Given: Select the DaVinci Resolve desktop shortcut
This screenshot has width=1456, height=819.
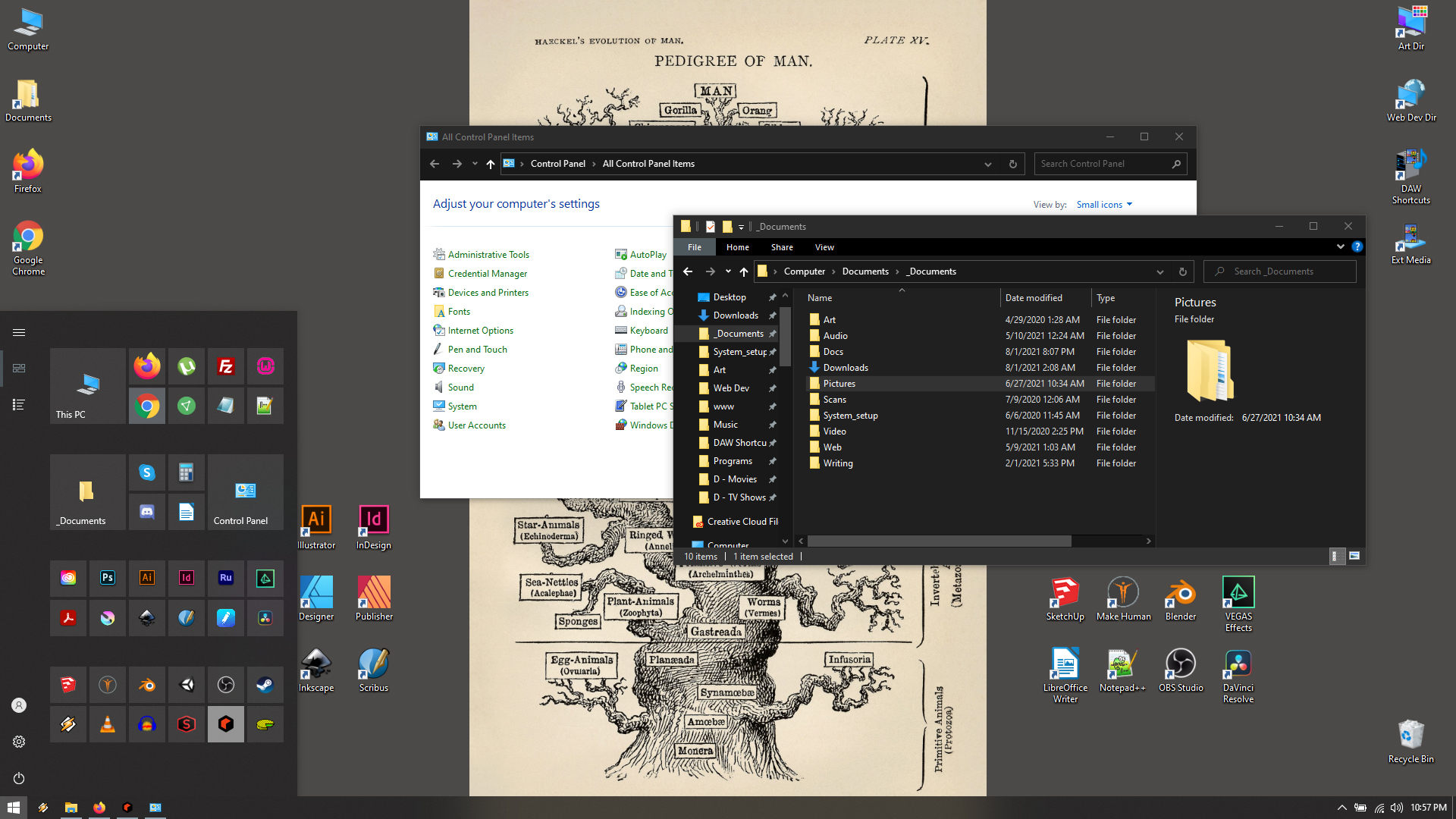Looking at the screenshot, I should [1238, 676].
